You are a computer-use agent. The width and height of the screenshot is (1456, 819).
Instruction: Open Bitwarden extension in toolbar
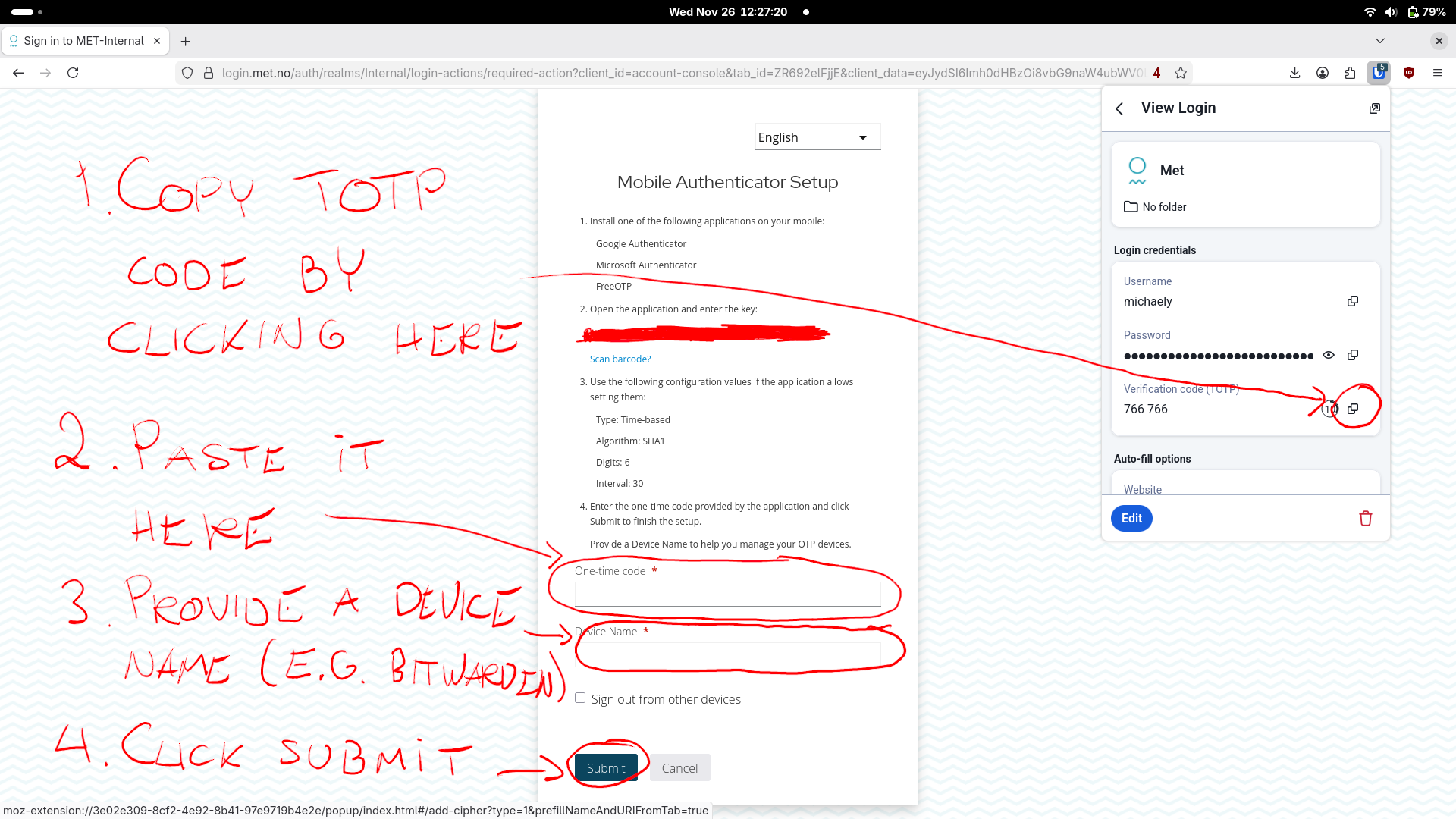(x=1378, y=73)
